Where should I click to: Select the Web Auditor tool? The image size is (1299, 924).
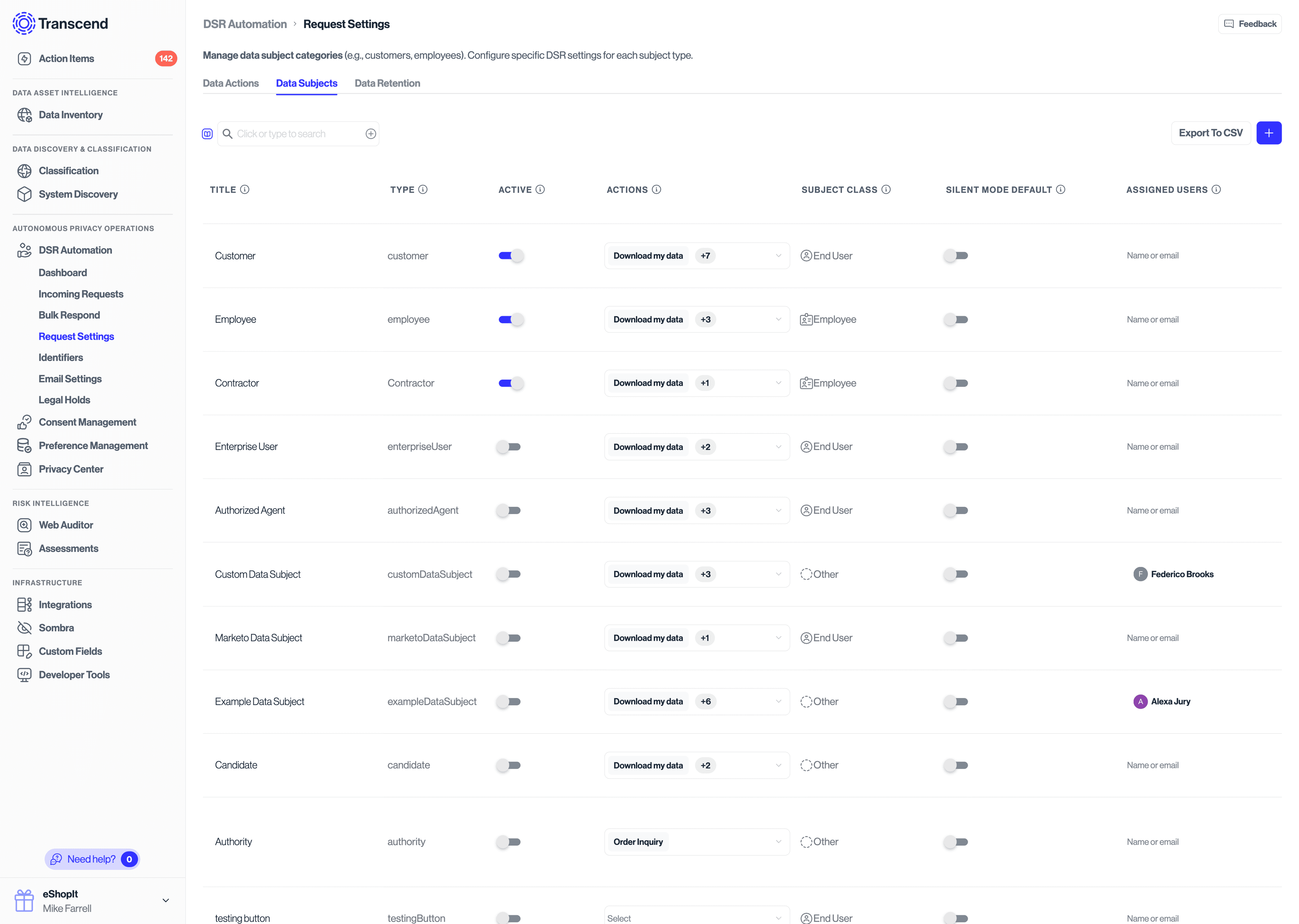click(x=65, y=524)
